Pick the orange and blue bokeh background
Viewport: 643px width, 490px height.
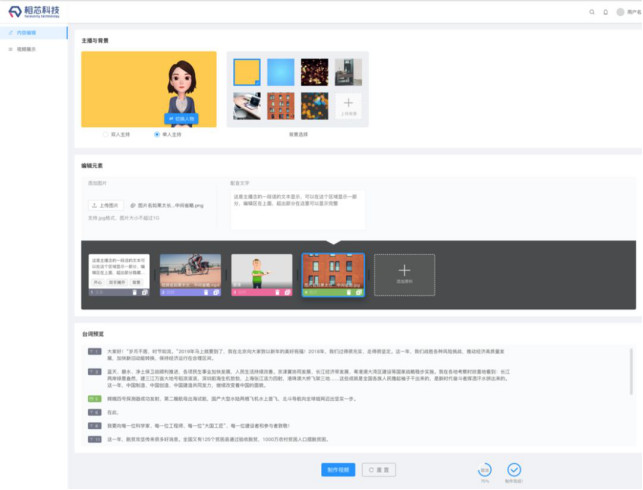tap(315, 106)
